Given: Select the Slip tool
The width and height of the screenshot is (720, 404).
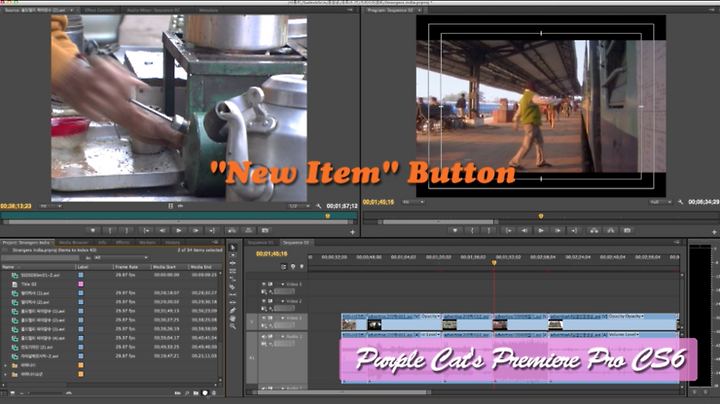Looking at the screenshot, I should point(233,294).
